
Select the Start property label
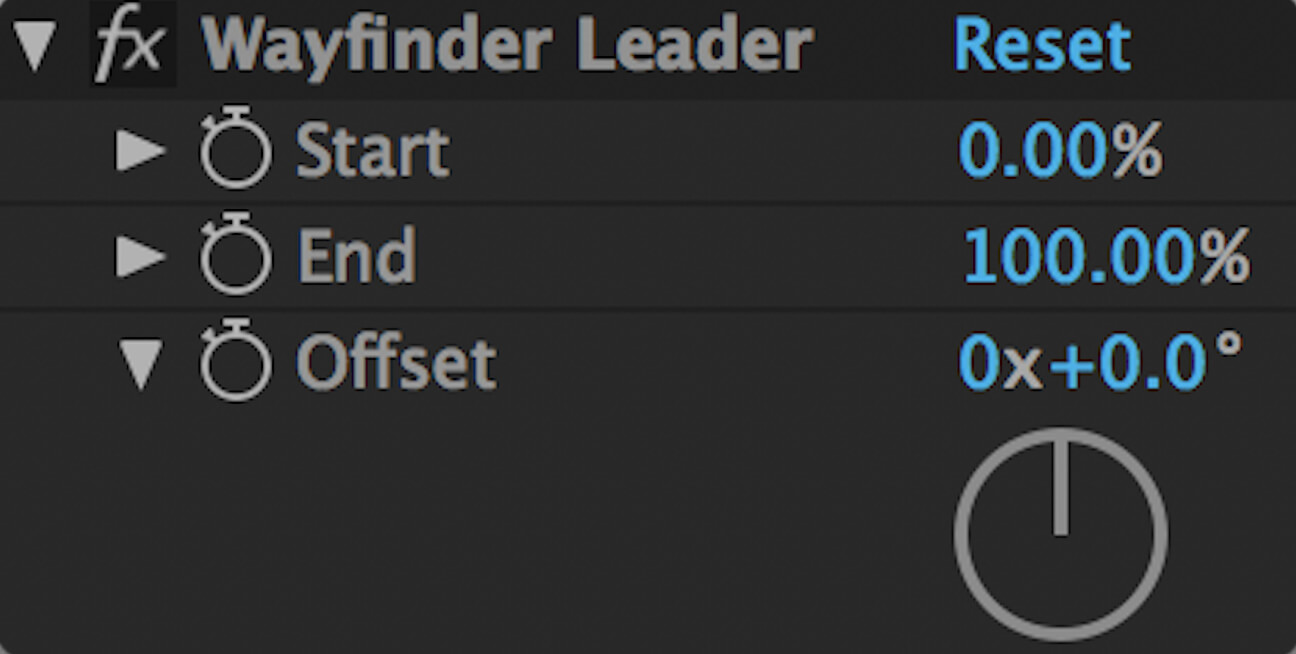(372, 152)
